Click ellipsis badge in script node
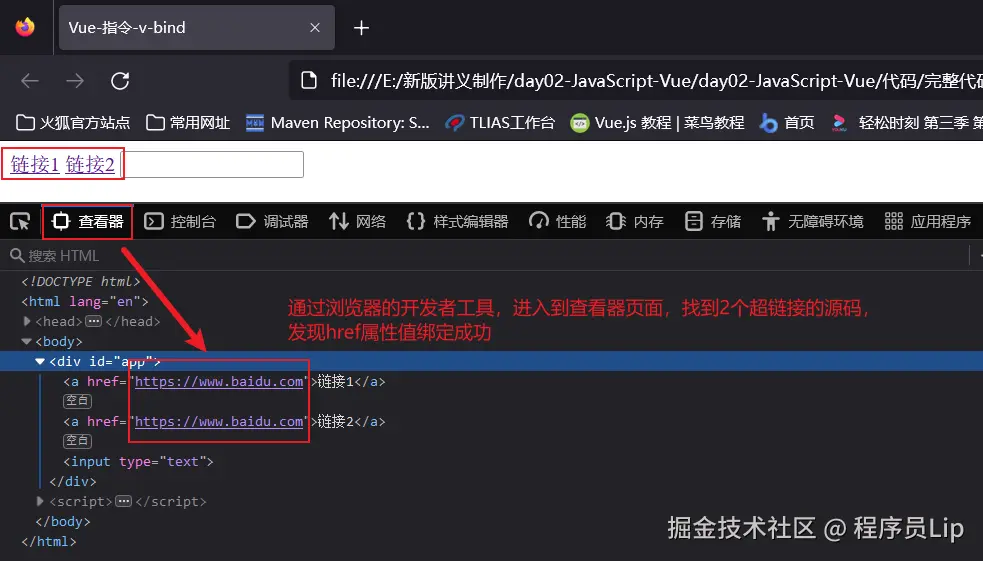 (x=124, y=501)
